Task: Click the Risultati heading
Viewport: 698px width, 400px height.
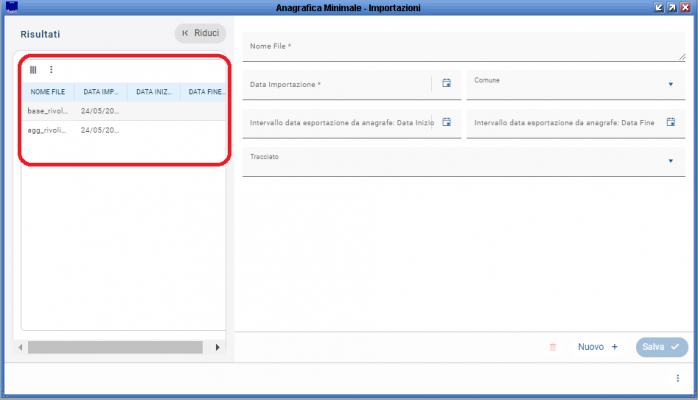Action: [40, 34]
